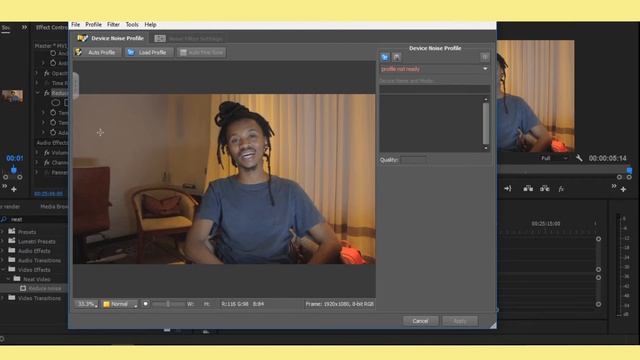The width and height of the screenshot is (640, 360).
Task: Click the Audio Transitions folder icon
Action: pos(12,260)
